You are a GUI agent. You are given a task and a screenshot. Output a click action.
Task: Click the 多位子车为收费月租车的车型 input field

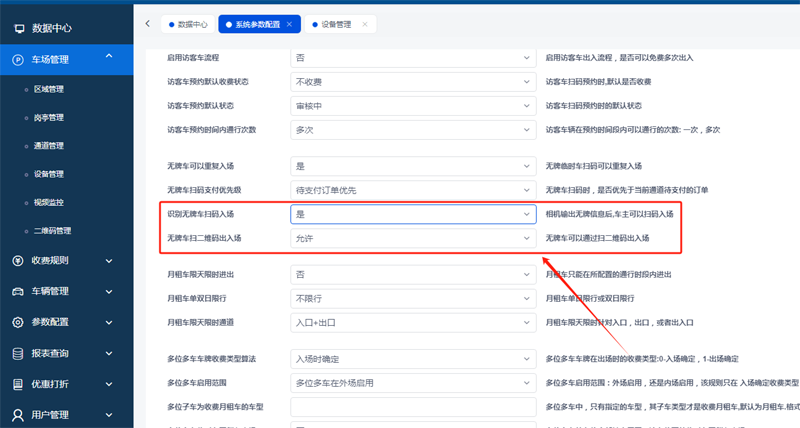click(413, 407)
